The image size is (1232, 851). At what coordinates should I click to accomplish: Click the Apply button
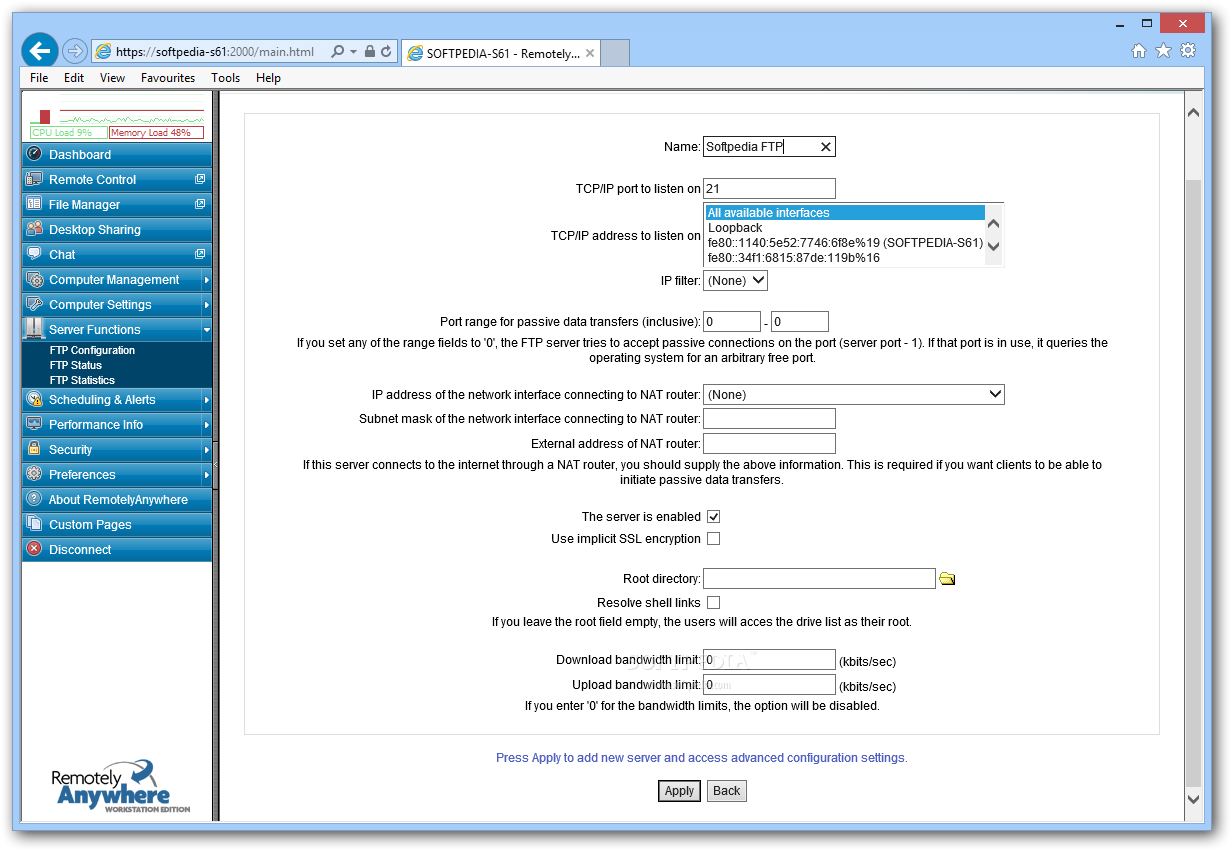[x=679, y=791]
